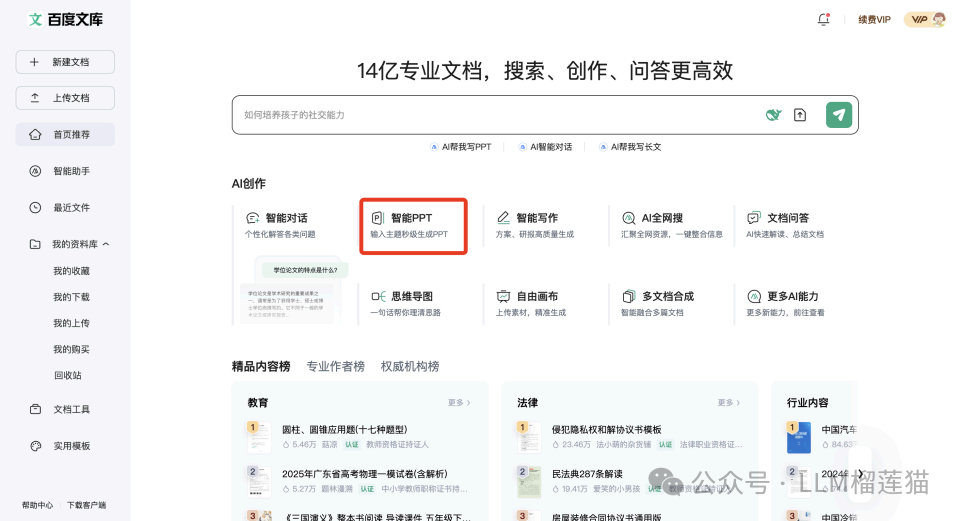Open document 侵犯隐私权和解协议书模板
The image size is (960, 521).
point(607,430)
